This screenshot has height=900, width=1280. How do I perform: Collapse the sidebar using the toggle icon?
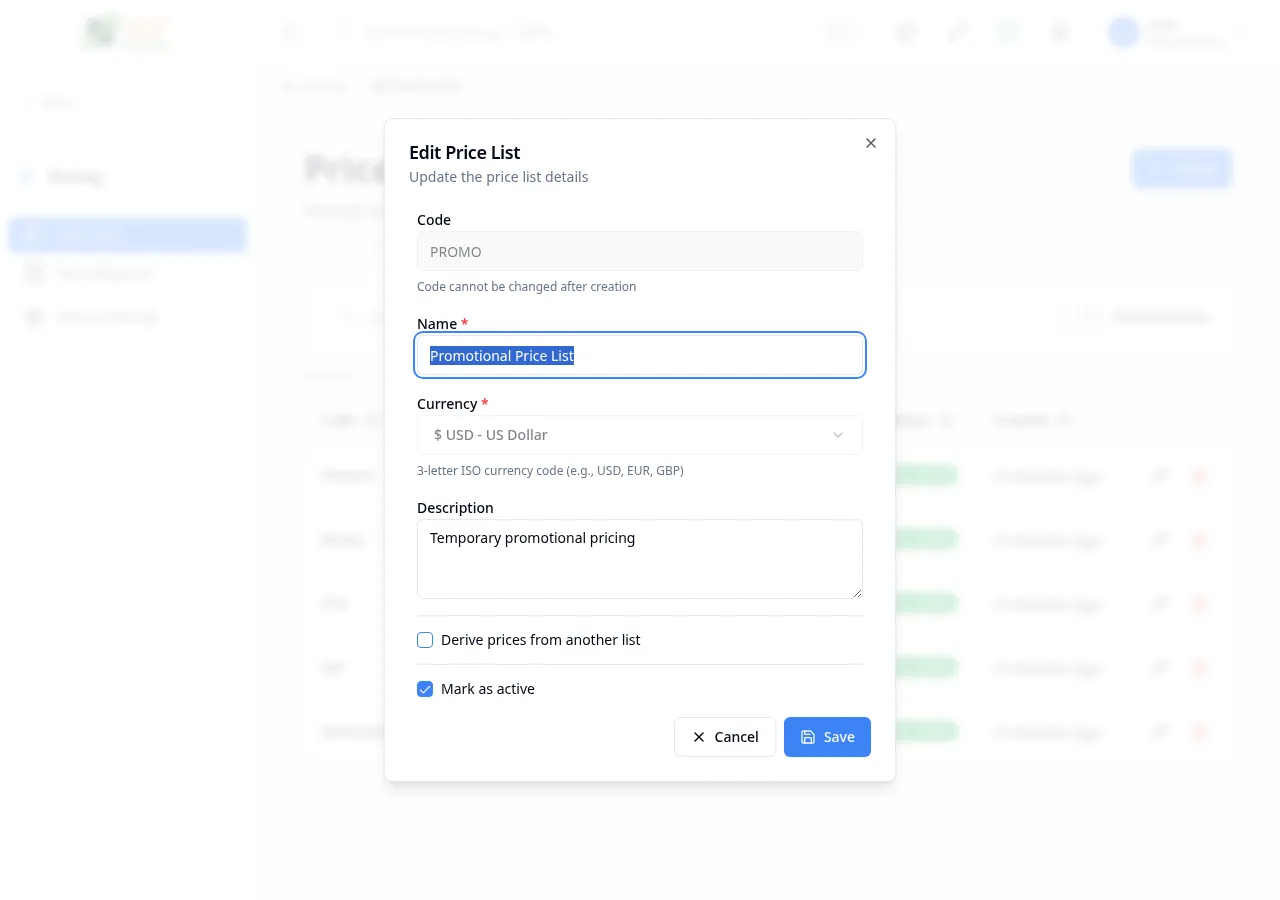click(x=290, y=32)
